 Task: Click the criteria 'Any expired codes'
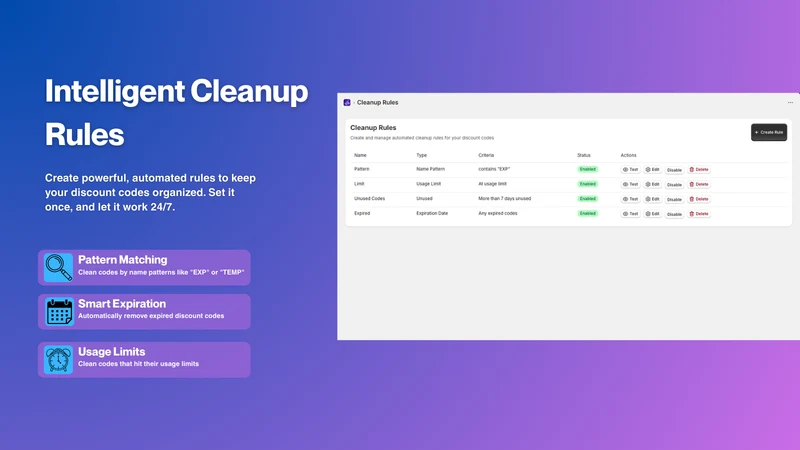[x=498, y=213]
